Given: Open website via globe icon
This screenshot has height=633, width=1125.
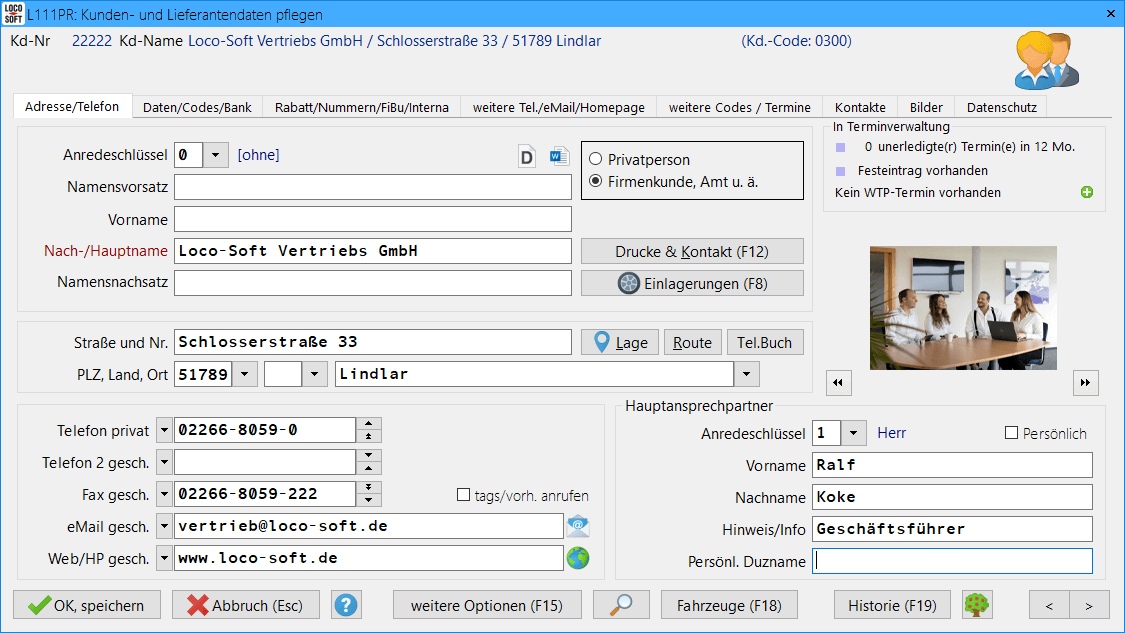Looking at the screenshot, I should 578,558.
